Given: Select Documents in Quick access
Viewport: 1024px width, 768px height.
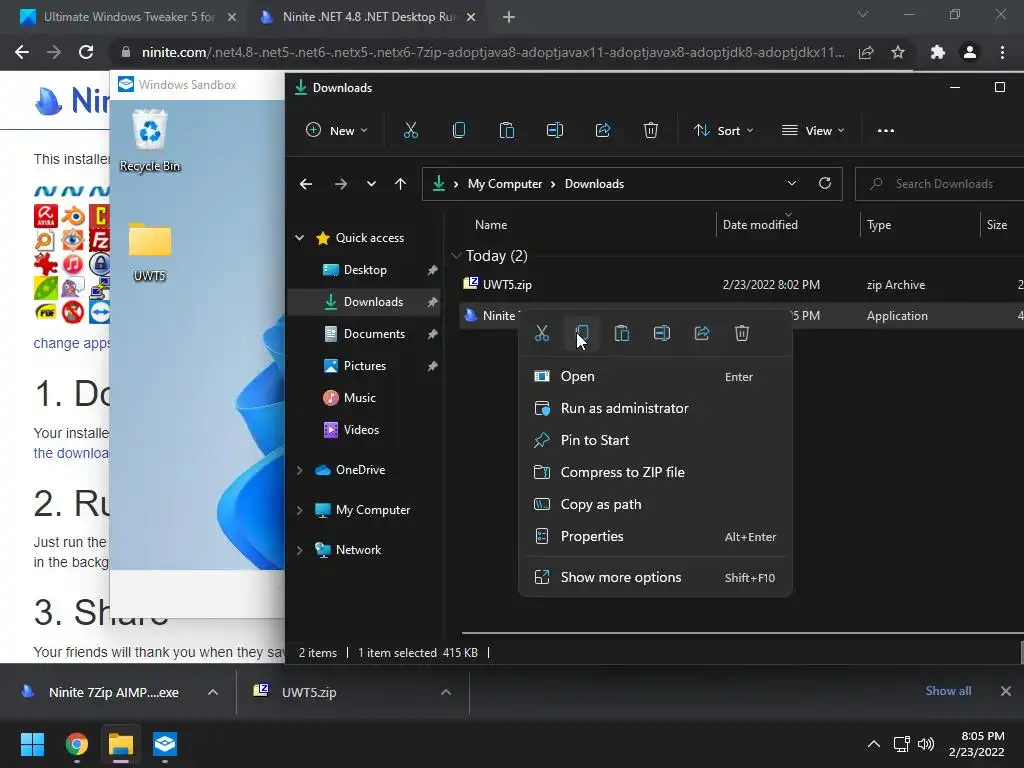Looking at the screenshot, I should [x=363, y=334].
